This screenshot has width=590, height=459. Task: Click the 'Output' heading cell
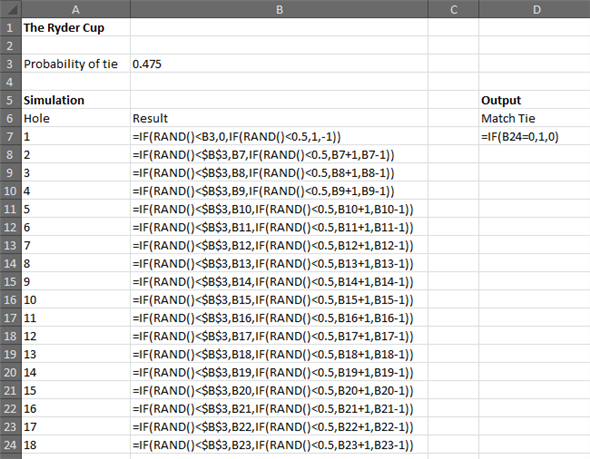535,100
